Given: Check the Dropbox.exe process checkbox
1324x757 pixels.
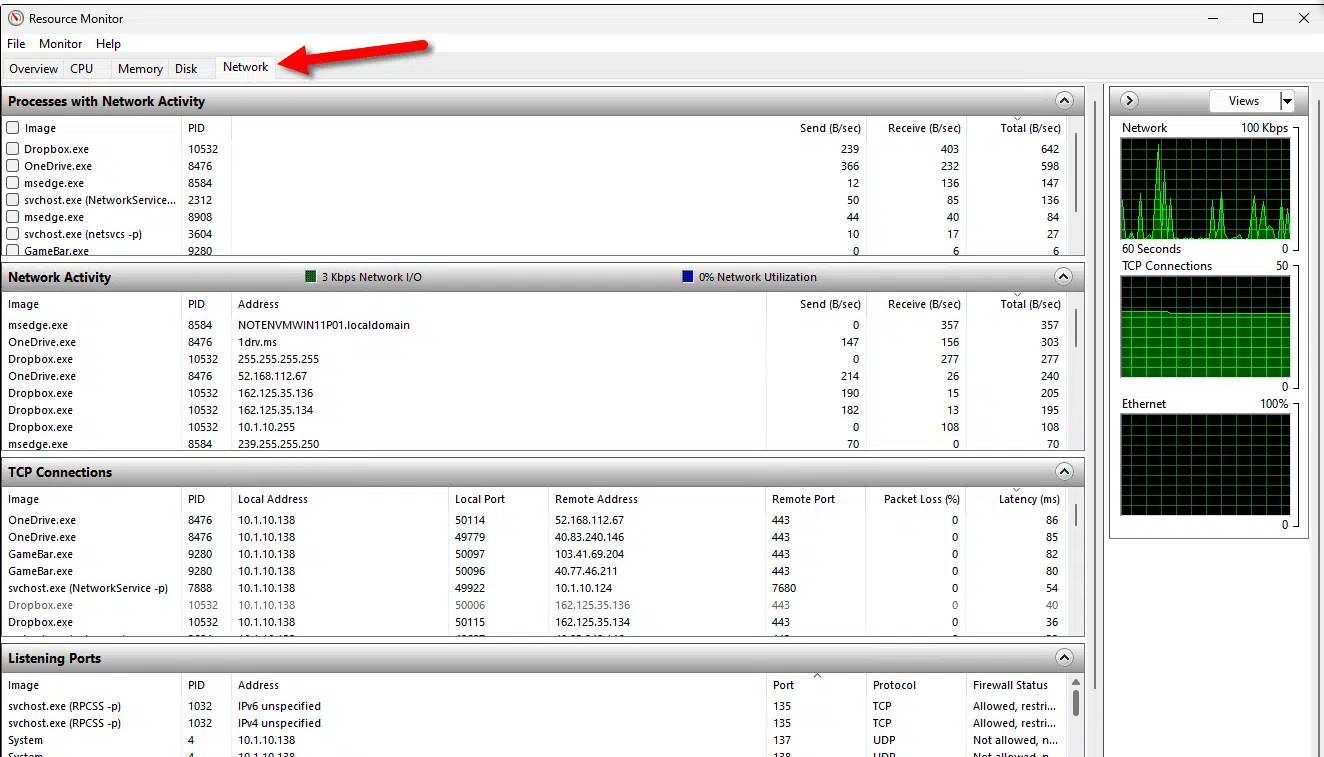Looking at the screenshot, I should coord(13,149).
